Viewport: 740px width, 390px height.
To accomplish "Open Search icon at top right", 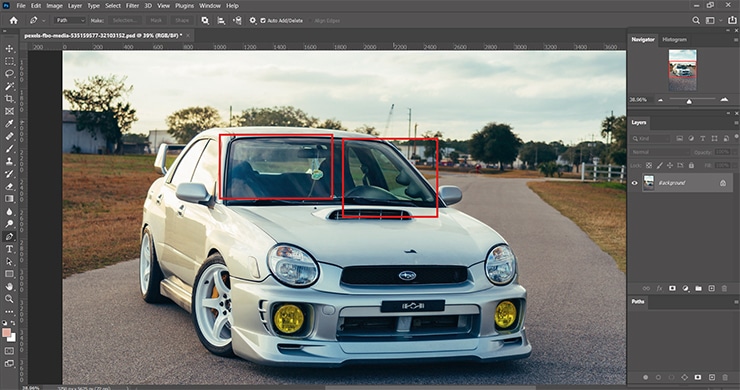I will [x=696, y=20].
